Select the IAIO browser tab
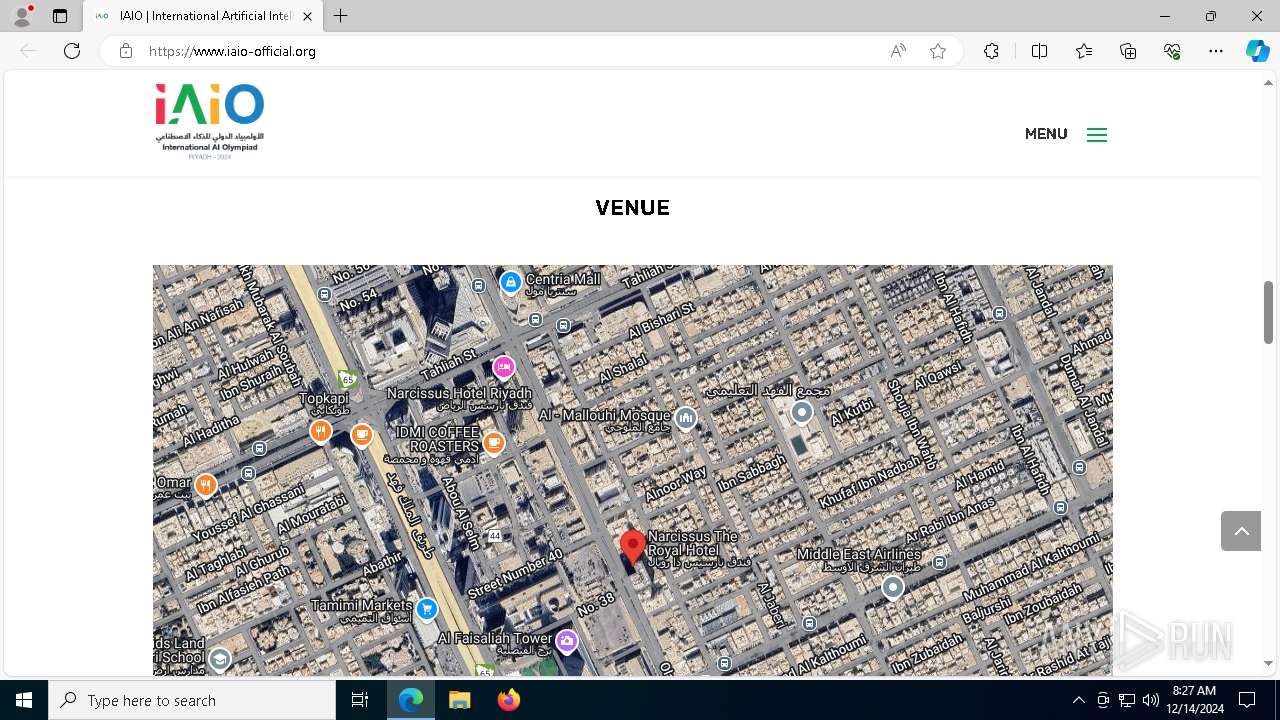The width and height of the screenshot is (1280, 720). pyautogui.click(x=204, y=16)
